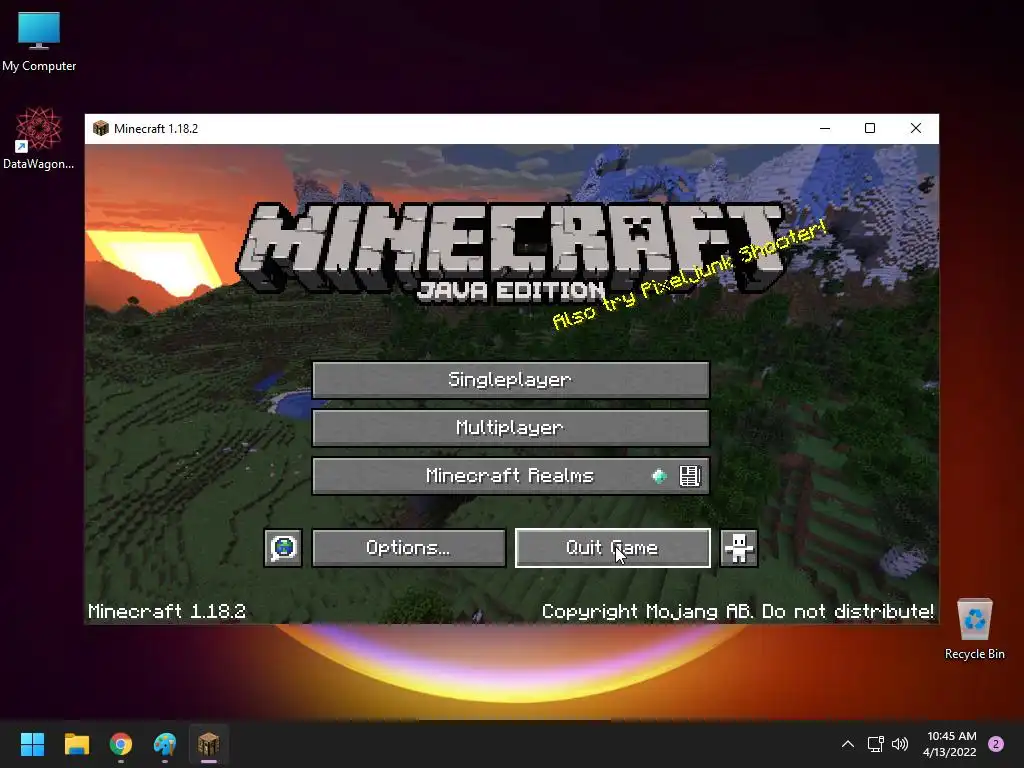The width and height of the screenshot is (1024, 768).
Task: Open accessibility settings figure icon
Action: (x=739, y=548)
